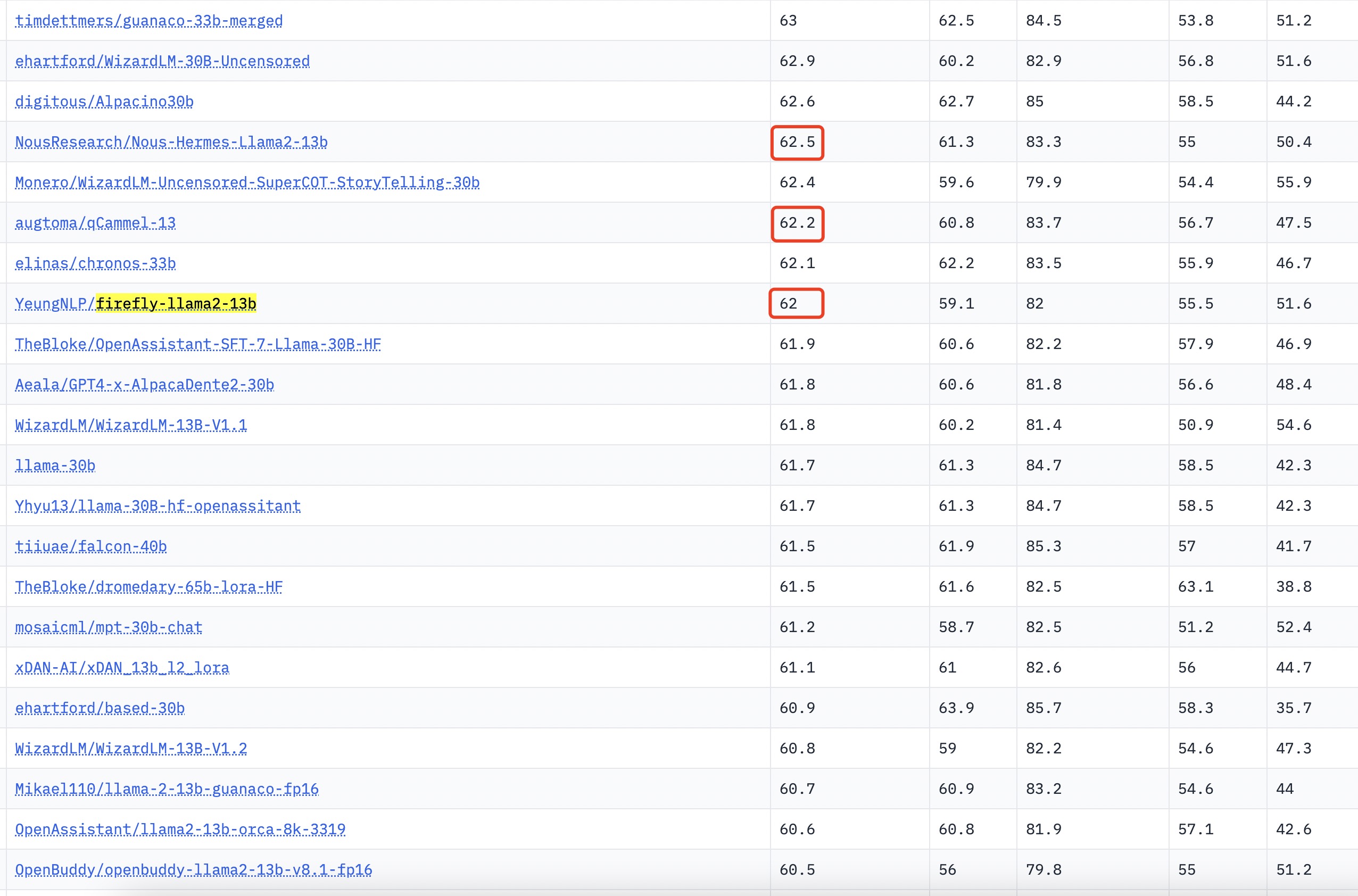Click 61.1 in xDAN_13b_l2_lora row
This screenshot has height=896, width=1358.
tap(797, 667)
